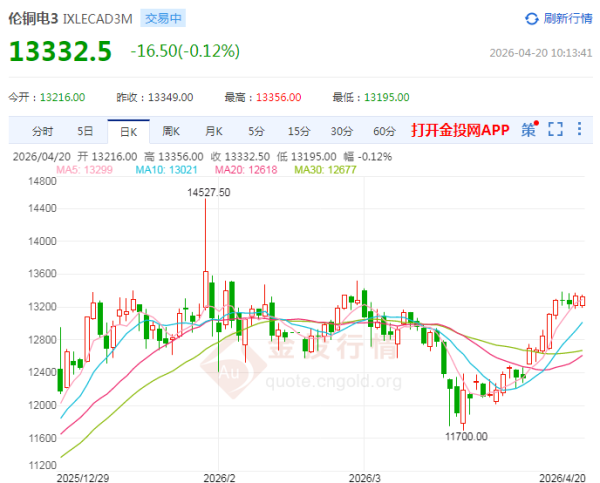Click the change value -16.50(-0.12%)
This screenshot has height=483, width=600.
tap(185, 51)
